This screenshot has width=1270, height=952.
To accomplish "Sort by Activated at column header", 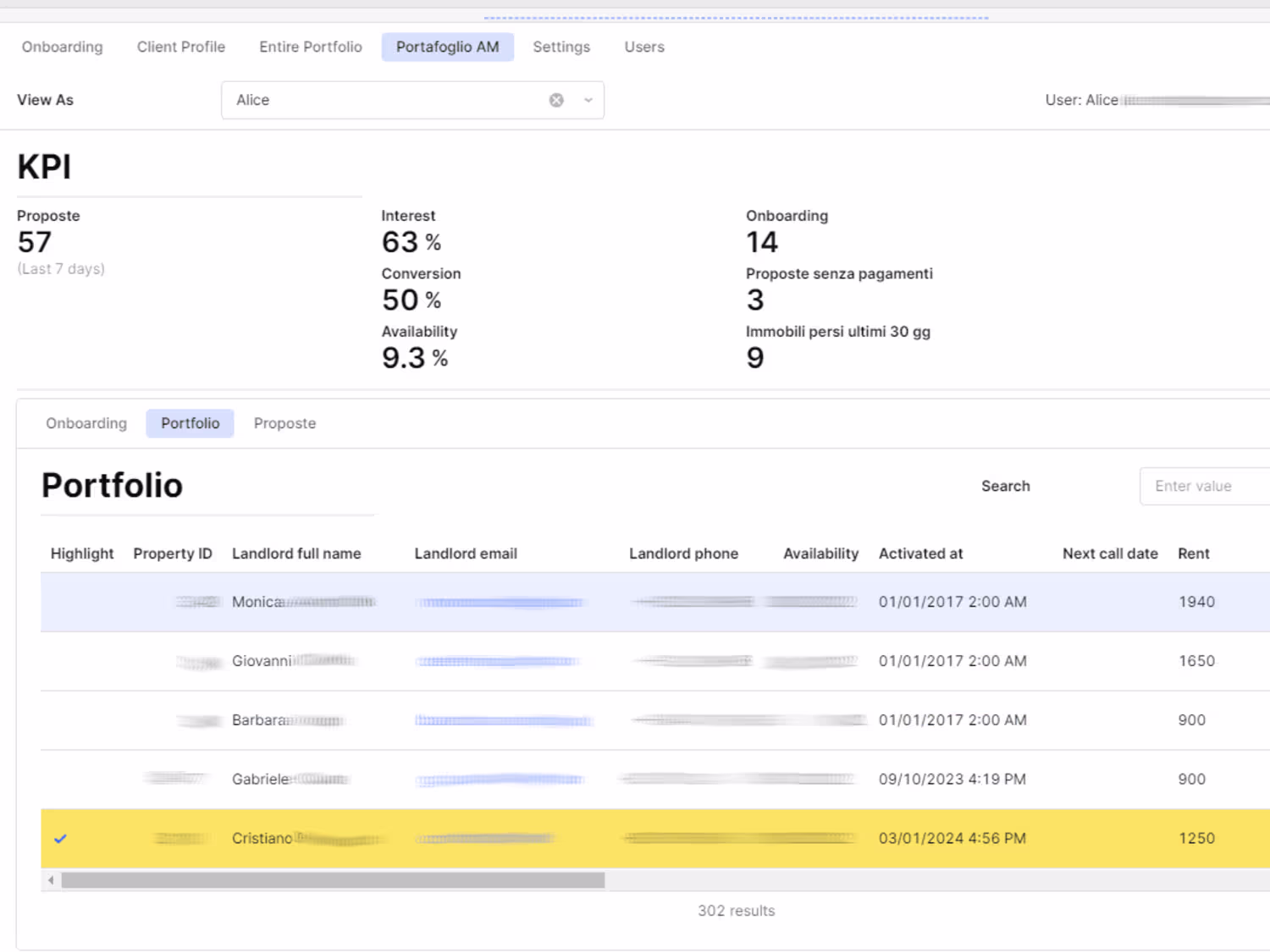I will [920, 553].
